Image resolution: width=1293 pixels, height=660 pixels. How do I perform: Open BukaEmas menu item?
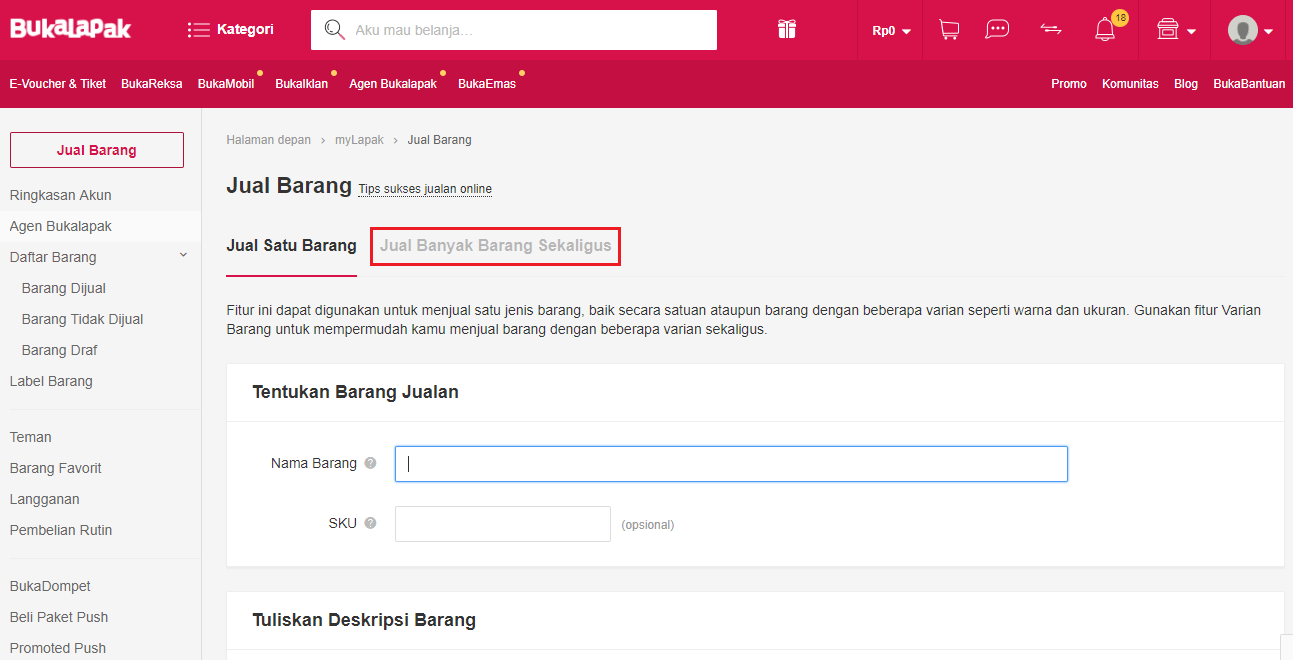click(487, 84)
